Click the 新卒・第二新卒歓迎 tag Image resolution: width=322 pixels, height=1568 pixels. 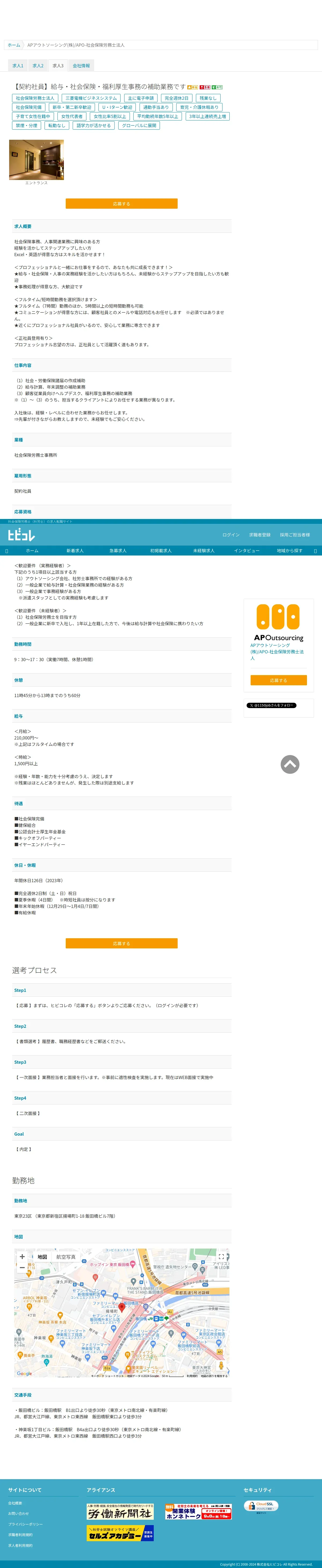72,107
